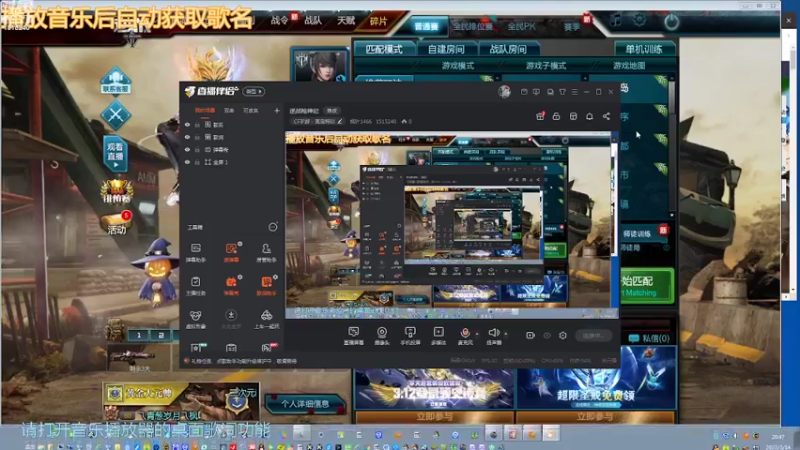Select the 自建房间 tab in game
Viewport: 800px width, 450px height.
[x=446, y=49]
